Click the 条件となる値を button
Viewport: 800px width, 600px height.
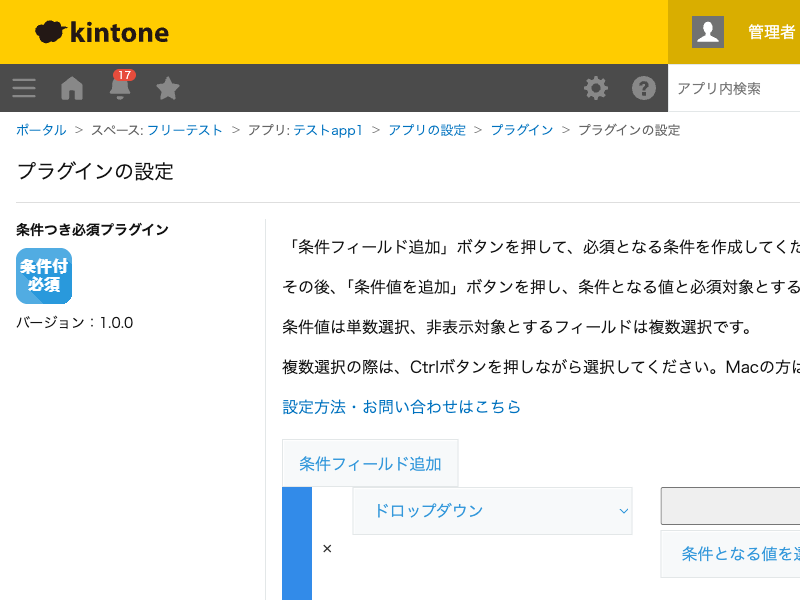point(731,554)
